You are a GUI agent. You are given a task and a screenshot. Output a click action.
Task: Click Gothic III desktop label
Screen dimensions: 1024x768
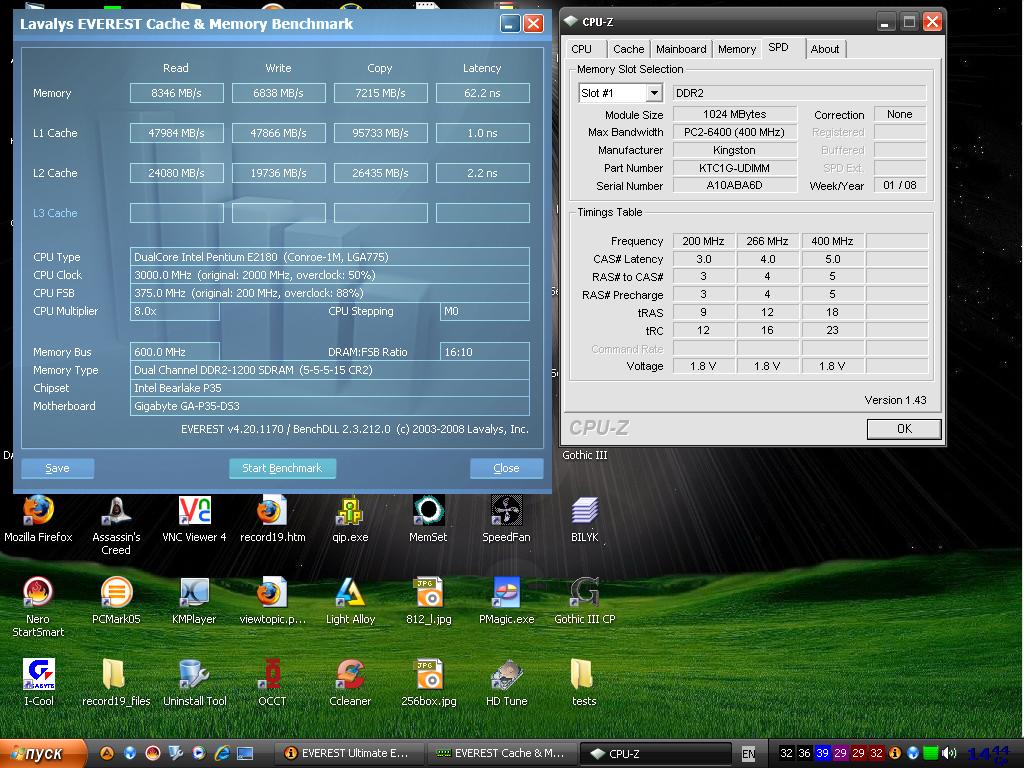tap(584, 455)
